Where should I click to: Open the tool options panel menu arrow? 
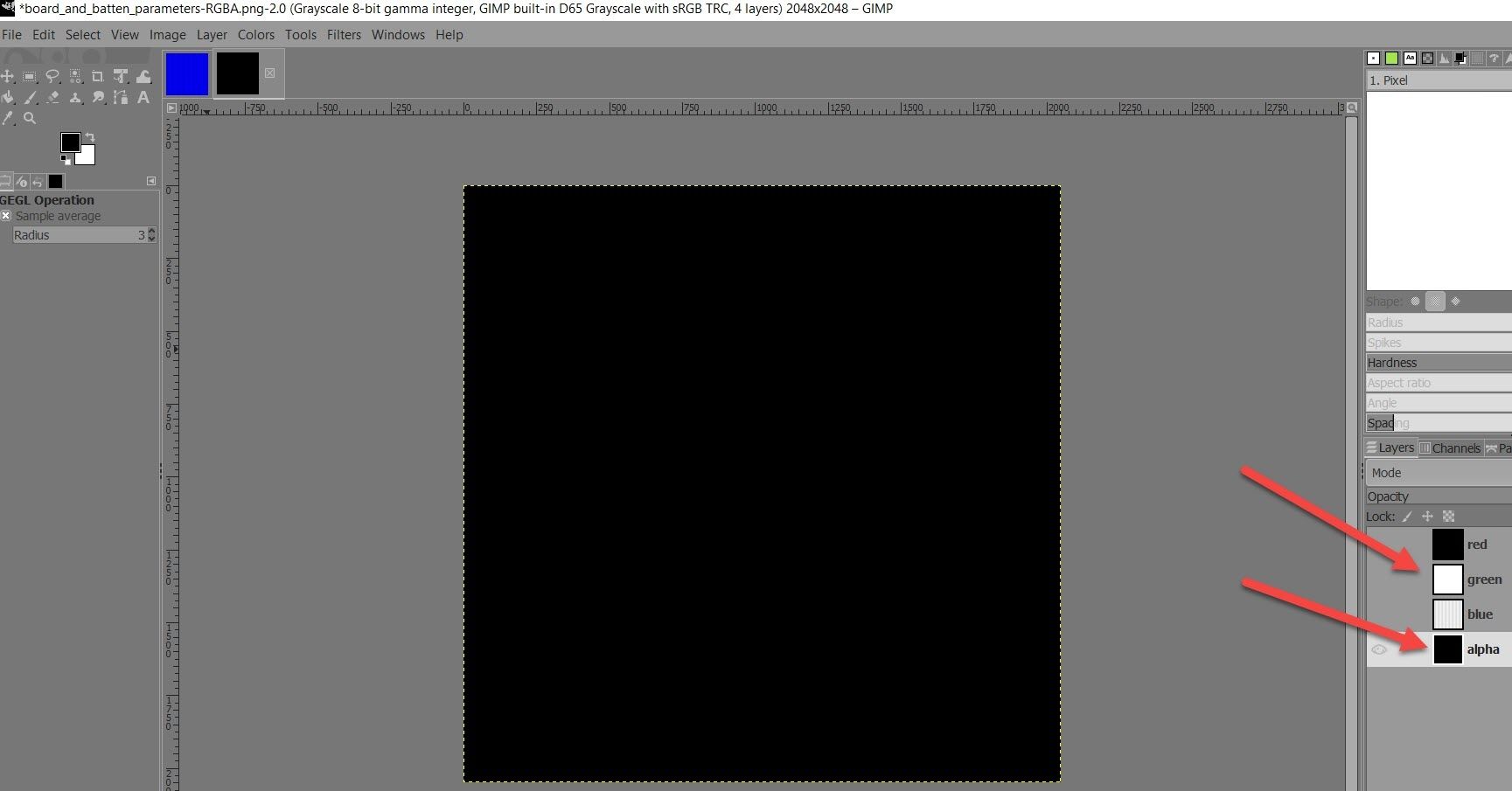point(150,181)
